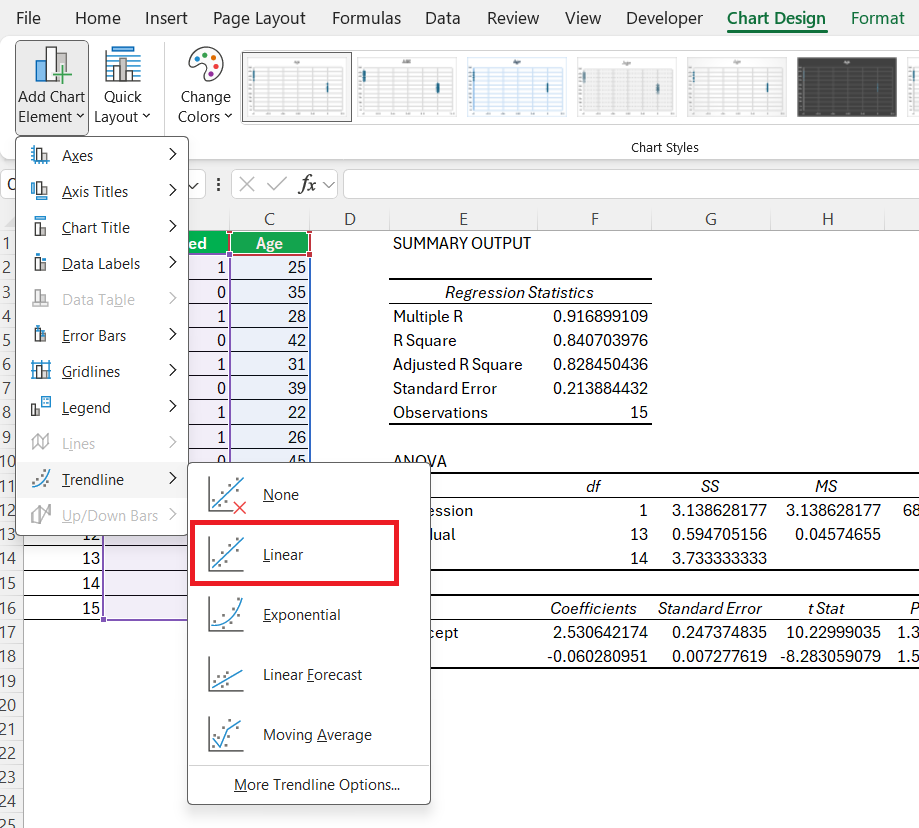Select column G header
Viewport: 919px width, 828px height.
click(x=710, y=219)
